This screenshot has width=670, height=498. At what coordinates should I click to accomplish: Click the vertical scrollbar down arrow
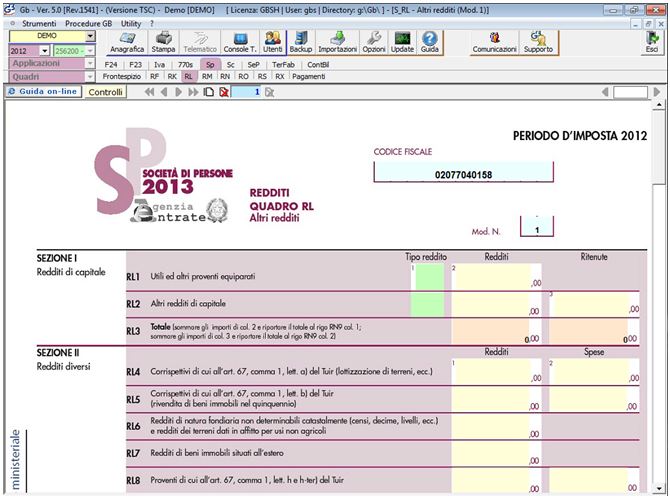click(x=659, y=487)
